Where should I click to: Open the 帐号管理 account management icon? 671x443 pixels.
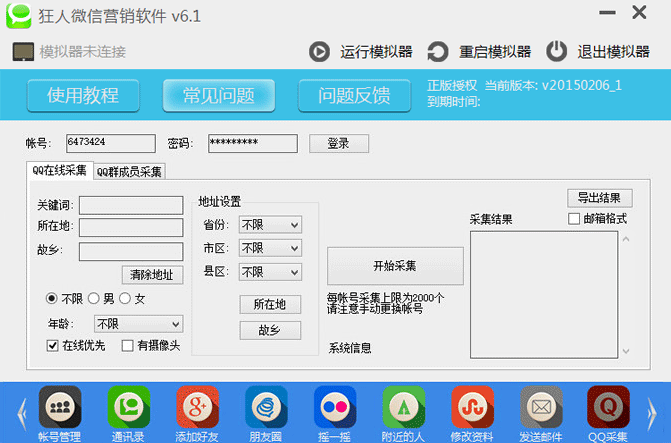59,407
